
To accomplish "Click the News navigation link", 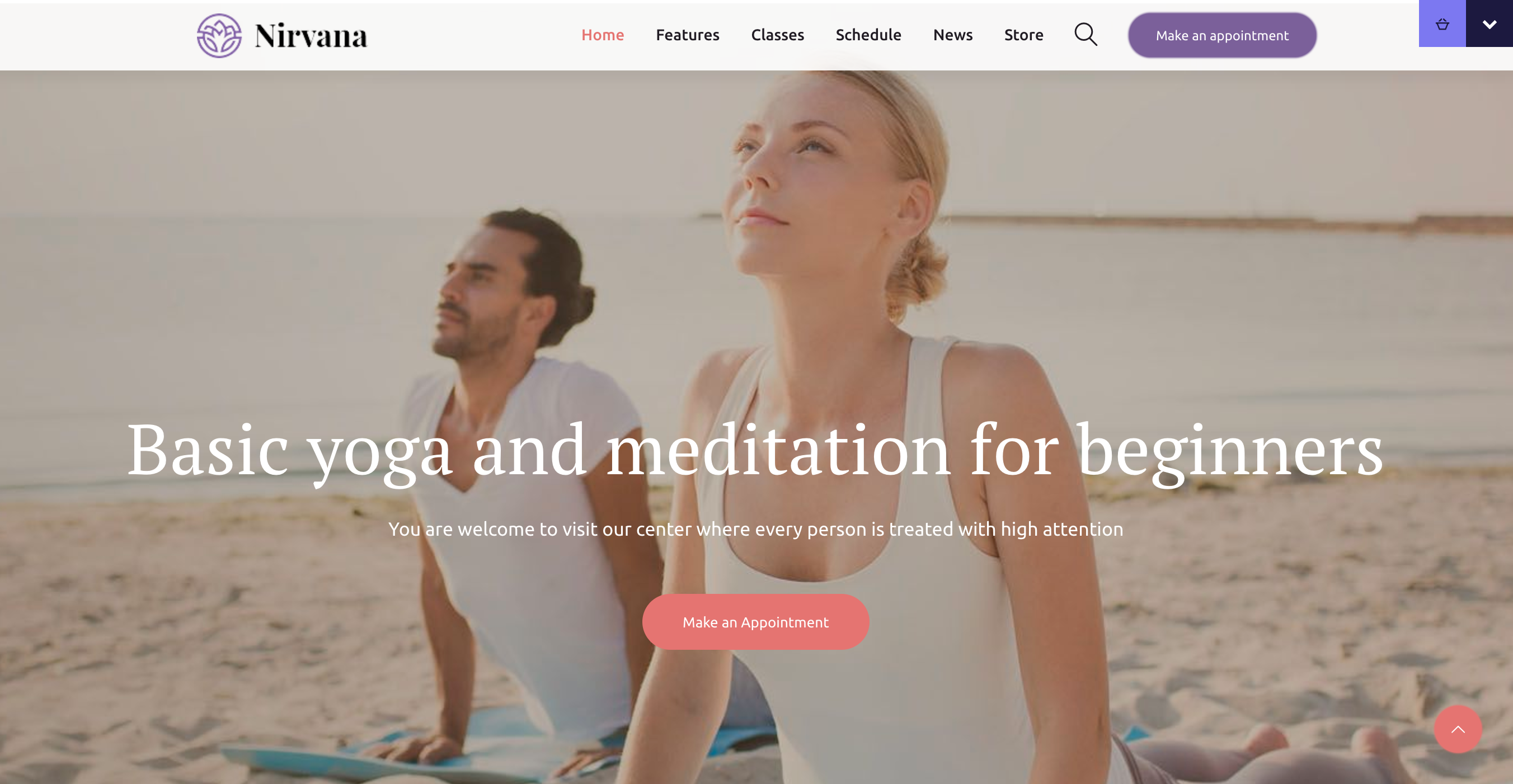I will coord(952,35).
